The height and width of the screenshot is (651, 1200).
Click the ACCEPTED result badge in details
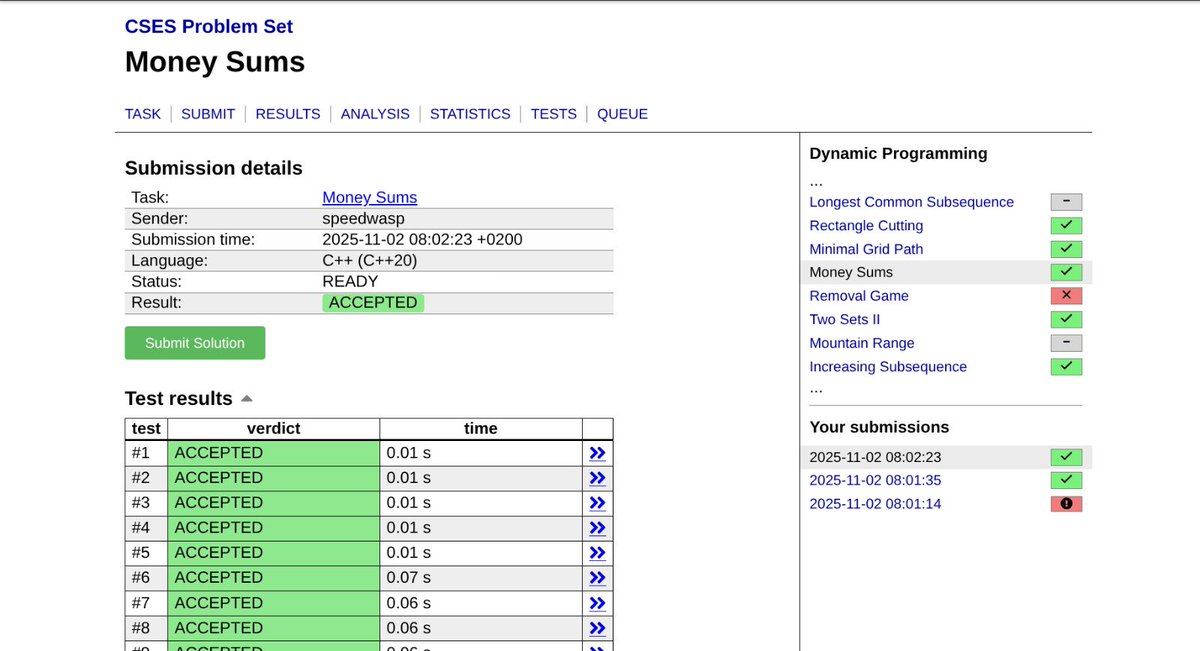pyautogui.click(x=373, y=303)
